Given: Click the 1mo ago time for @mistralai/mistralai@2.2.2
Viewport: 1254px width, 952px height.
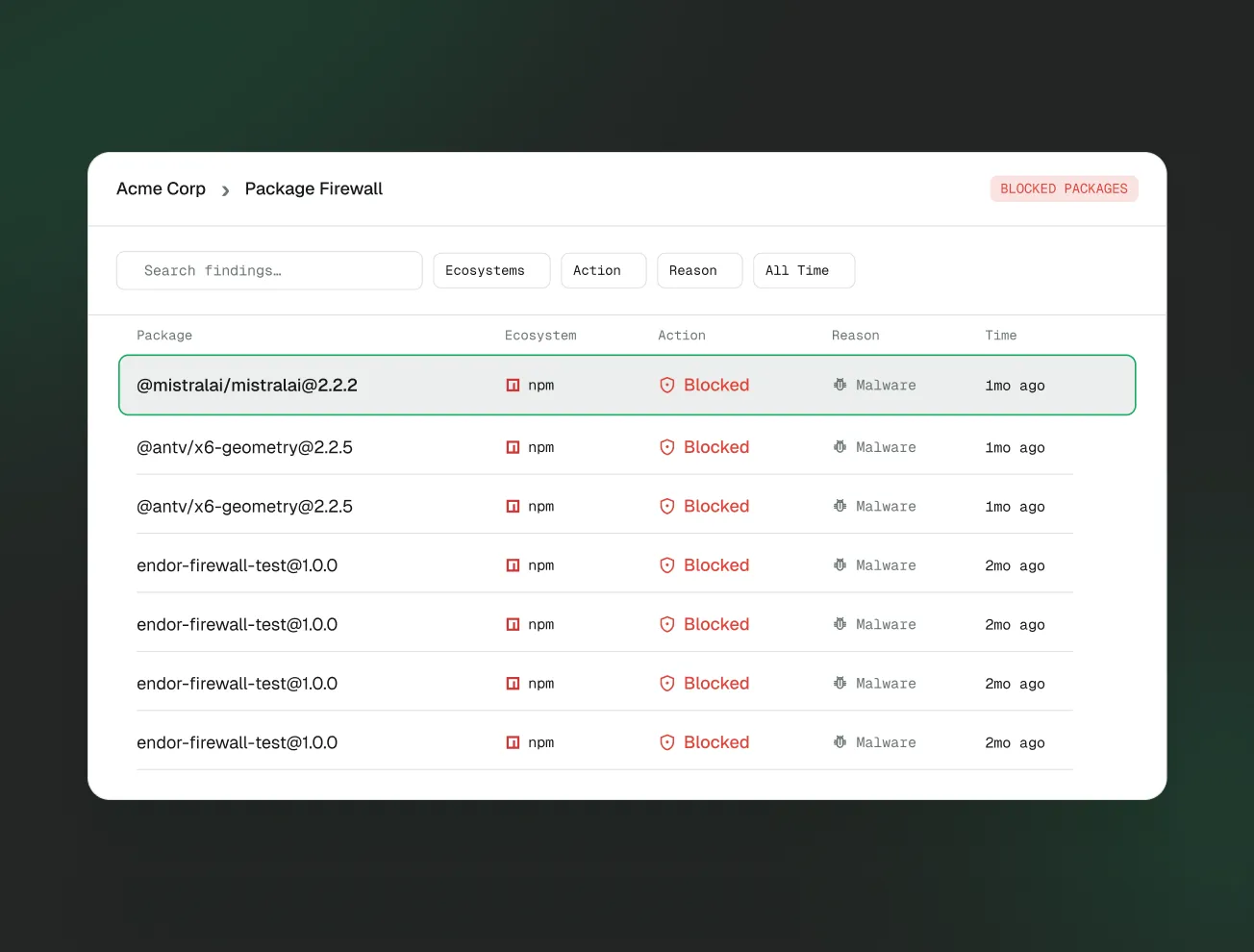Looking at the screenshot, I should (1015, 386).
